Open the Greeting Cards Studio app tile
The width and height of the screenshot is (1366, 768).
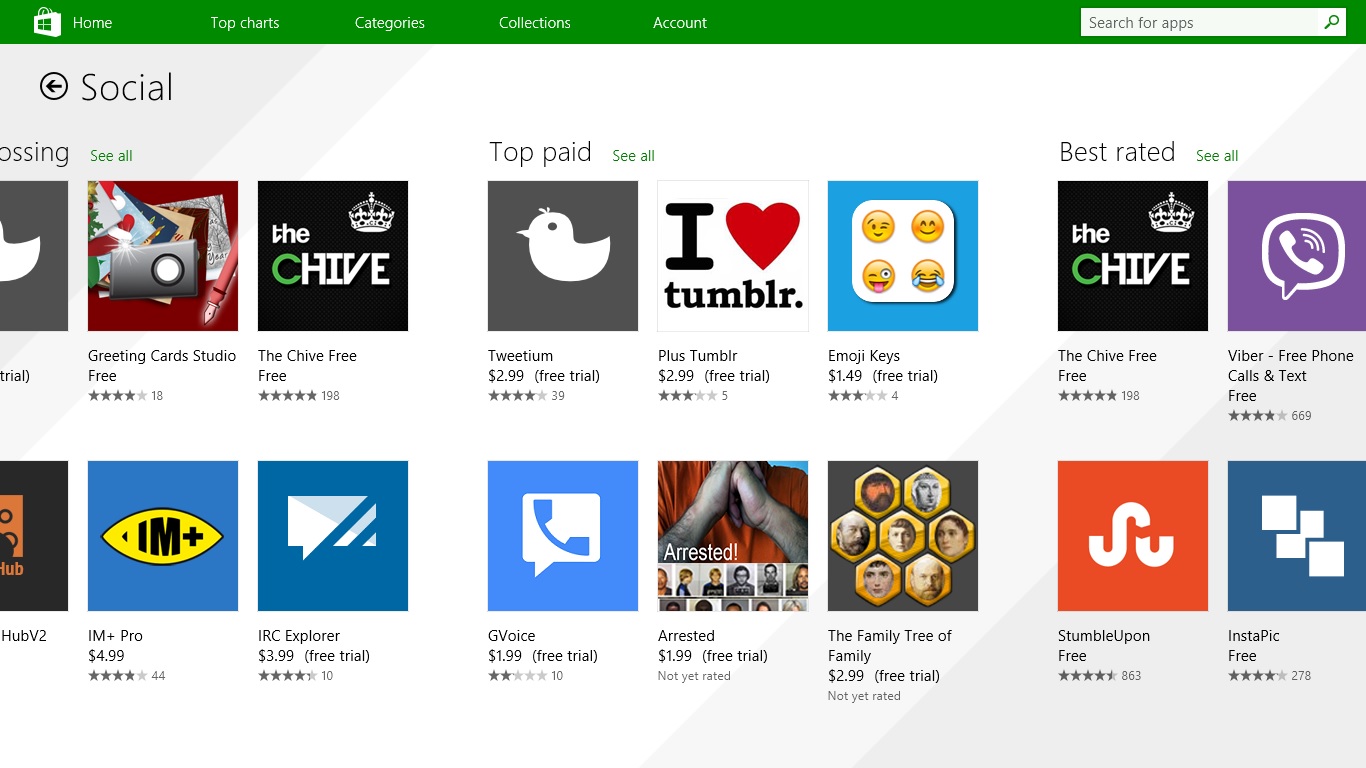[x=163, y=256]
